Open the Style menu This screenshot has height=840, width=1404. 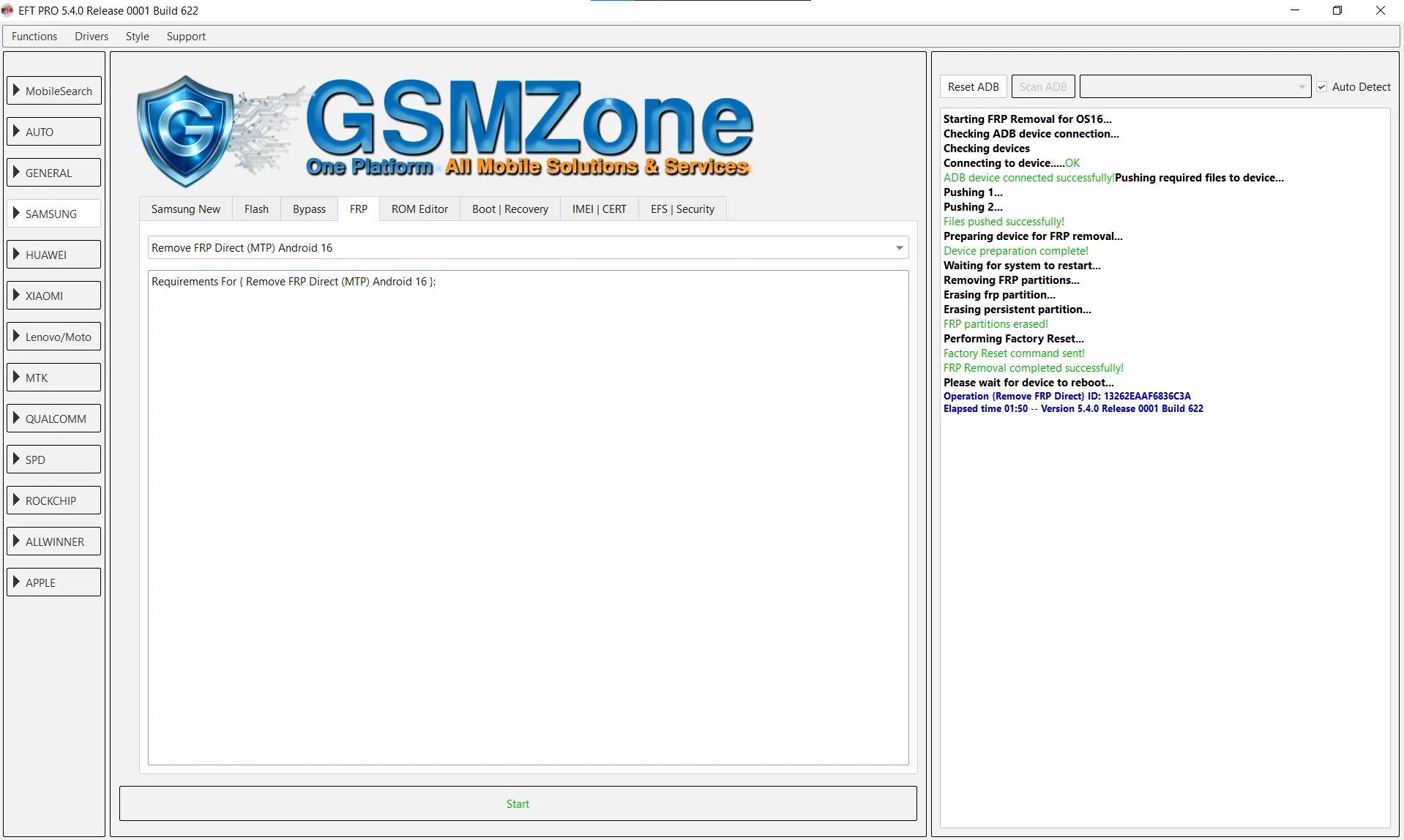137,37
